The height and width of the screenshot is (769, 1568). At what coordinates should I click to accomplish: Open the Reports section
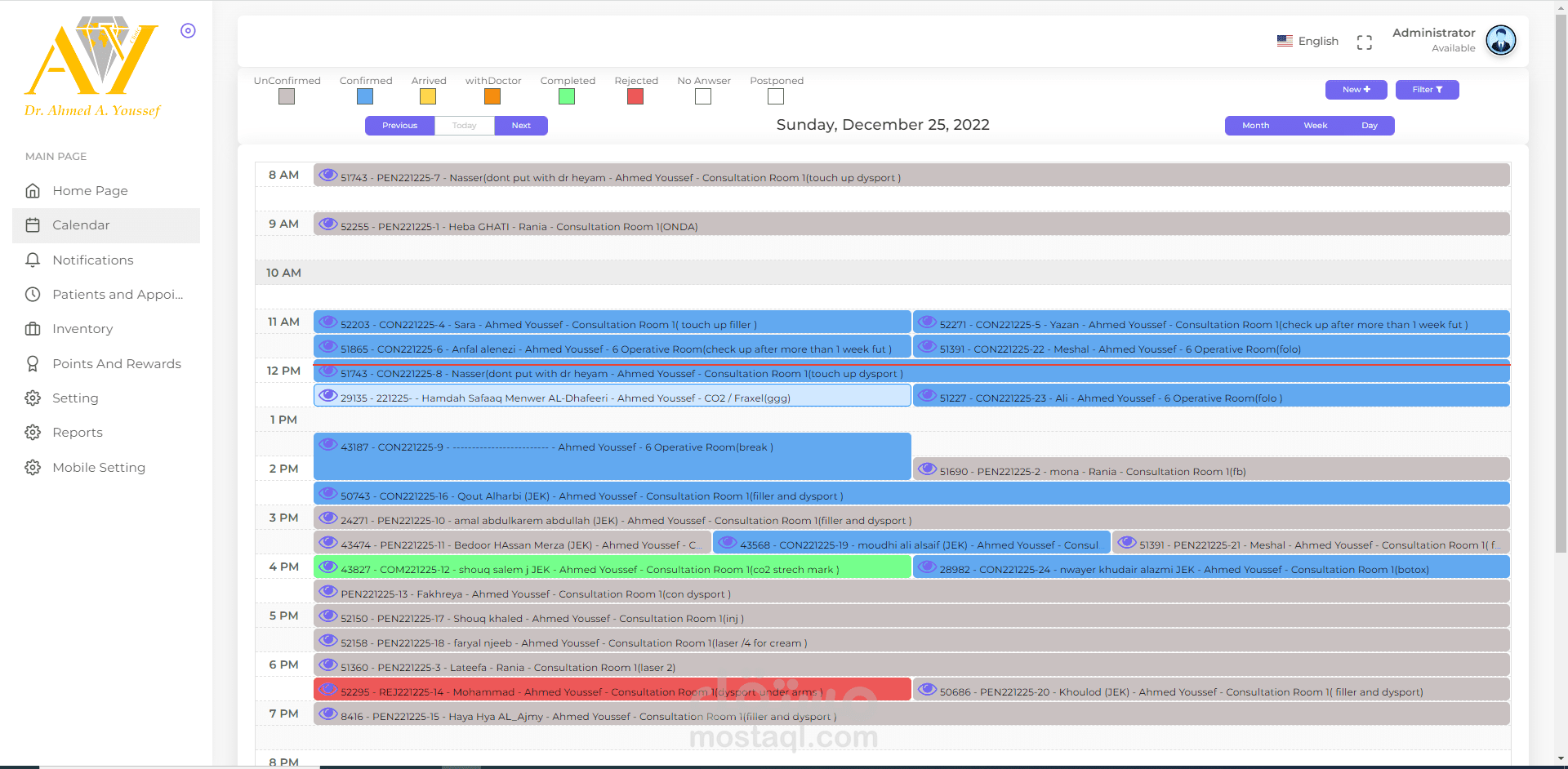(78, 432)
